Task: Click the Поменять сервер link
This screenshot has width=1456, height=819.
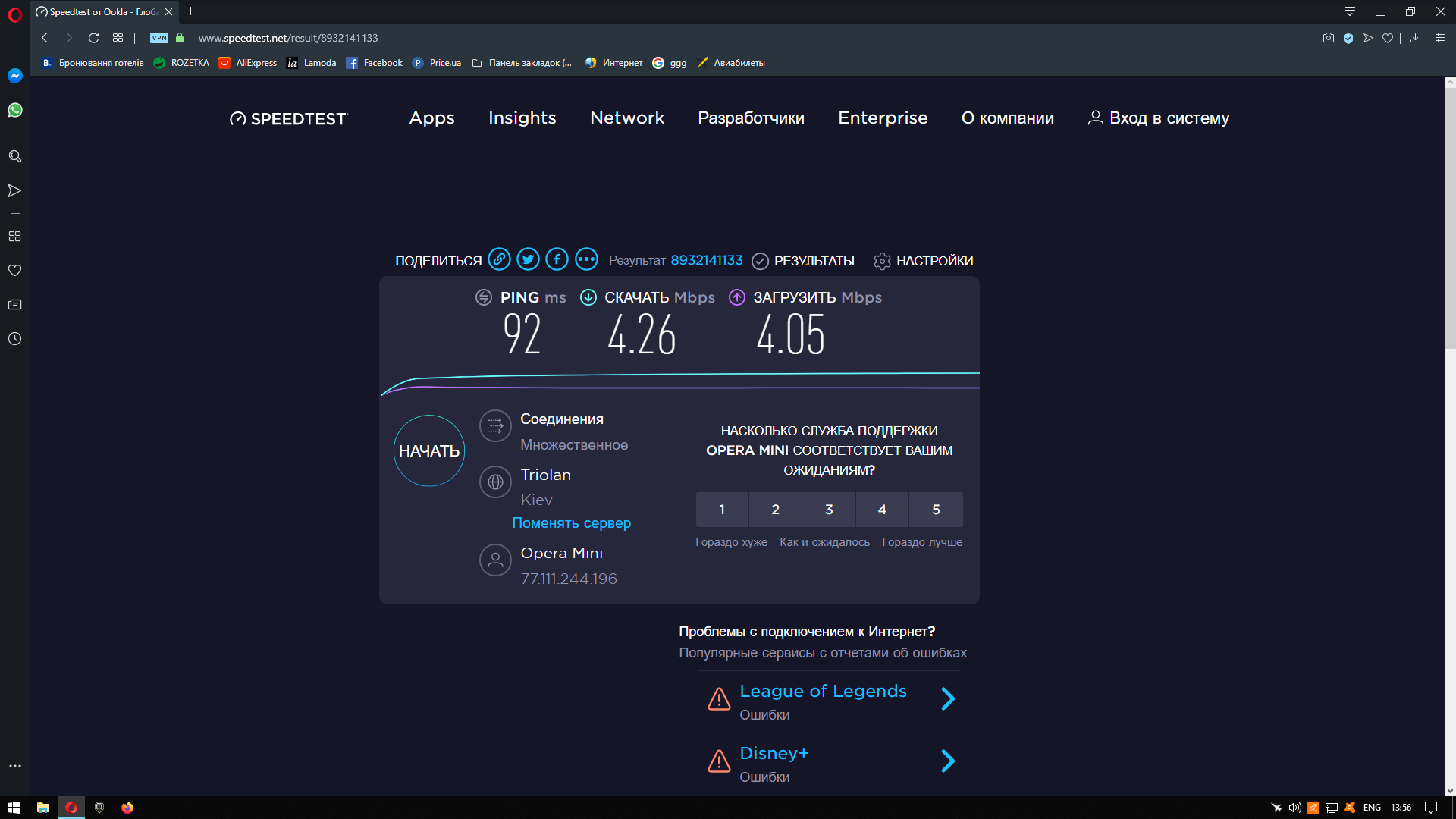Action: 571,523
